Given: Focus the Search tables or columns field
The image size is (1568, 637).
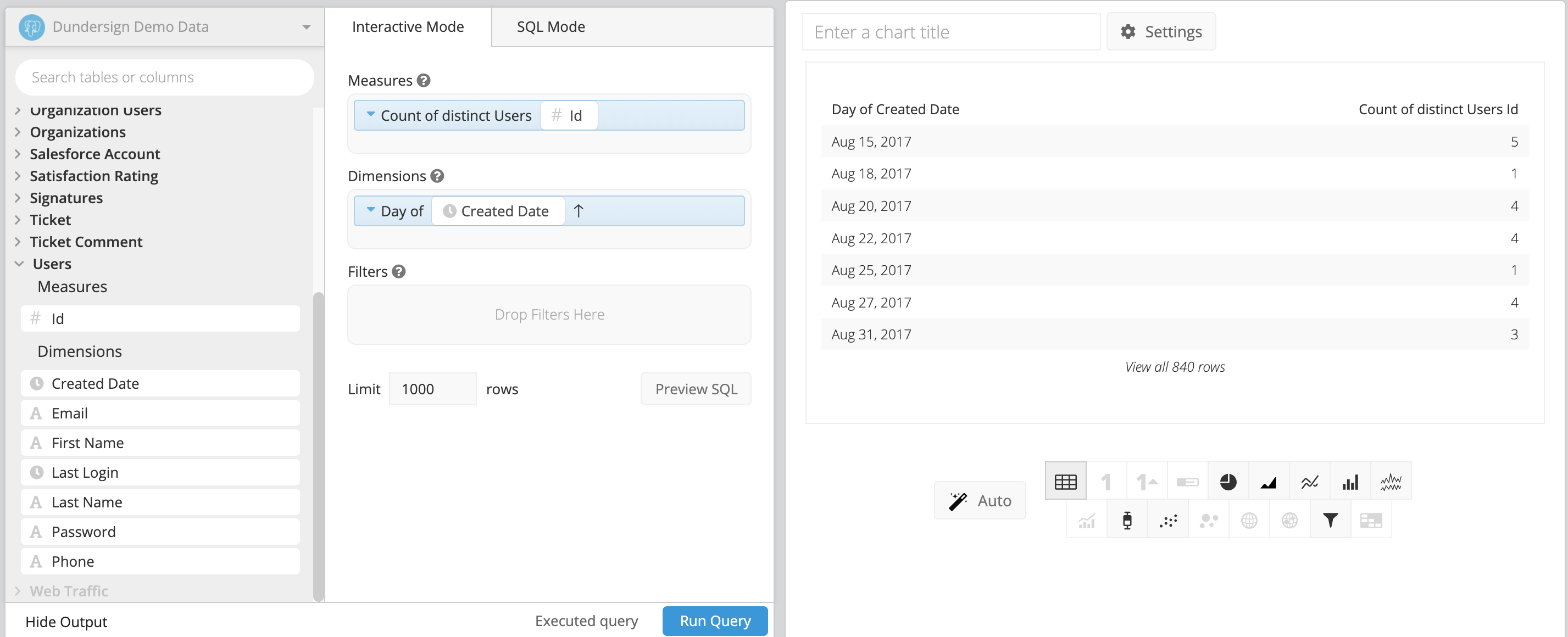Looking at the screenshot, I should tap(164, 77).
